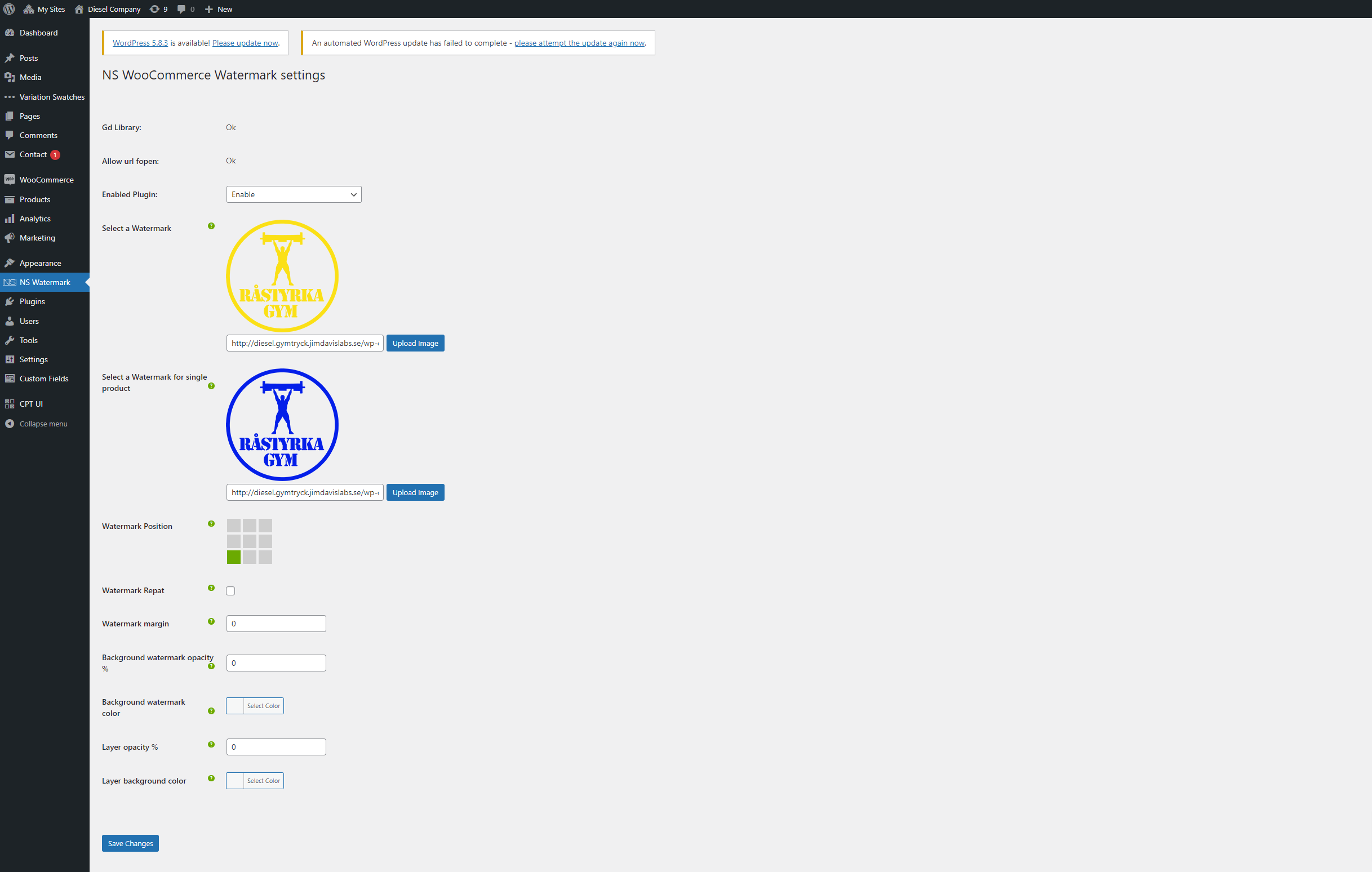Open the WooCommerce menu label

pos(47,179)
